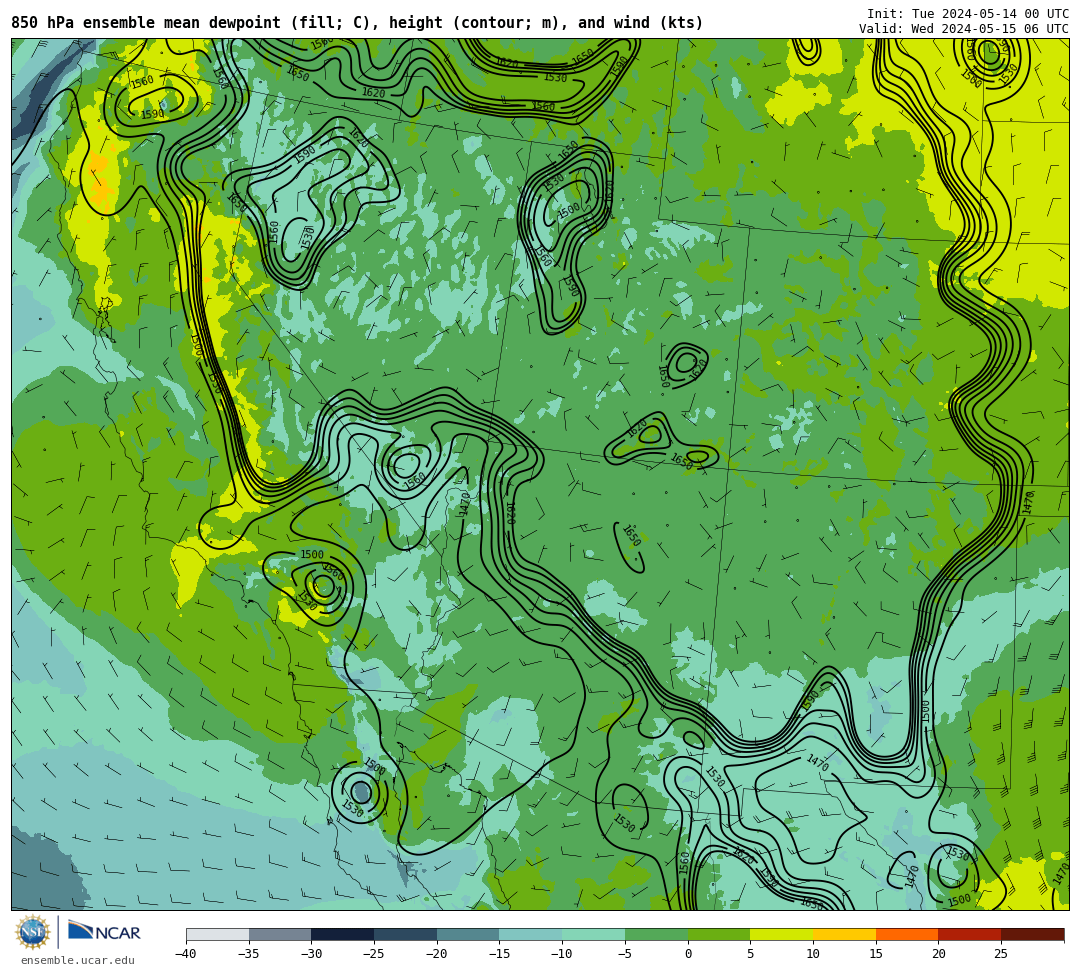The height and width of the screenshot is (973, 1080).
Task: Click the plot title '850 hPa ensemble mean dewpoint'
Action: pyautogui.click(x=146, y=23)
